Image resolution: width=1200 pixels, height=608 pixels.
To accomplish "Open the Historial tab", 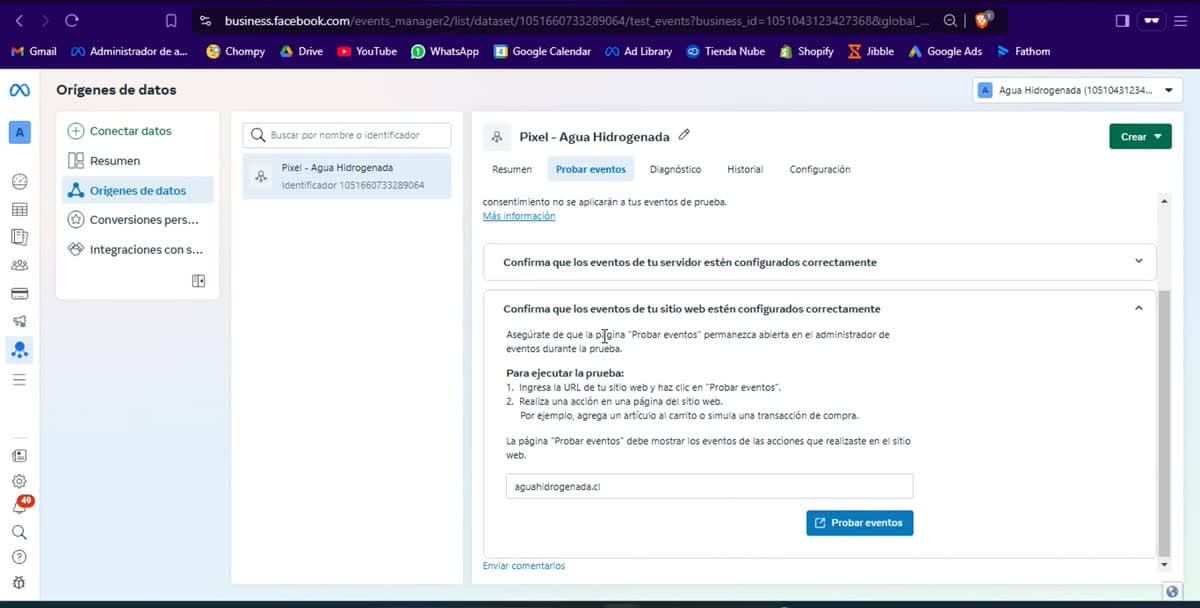I will pyautogui.click(x=745, y=169).
